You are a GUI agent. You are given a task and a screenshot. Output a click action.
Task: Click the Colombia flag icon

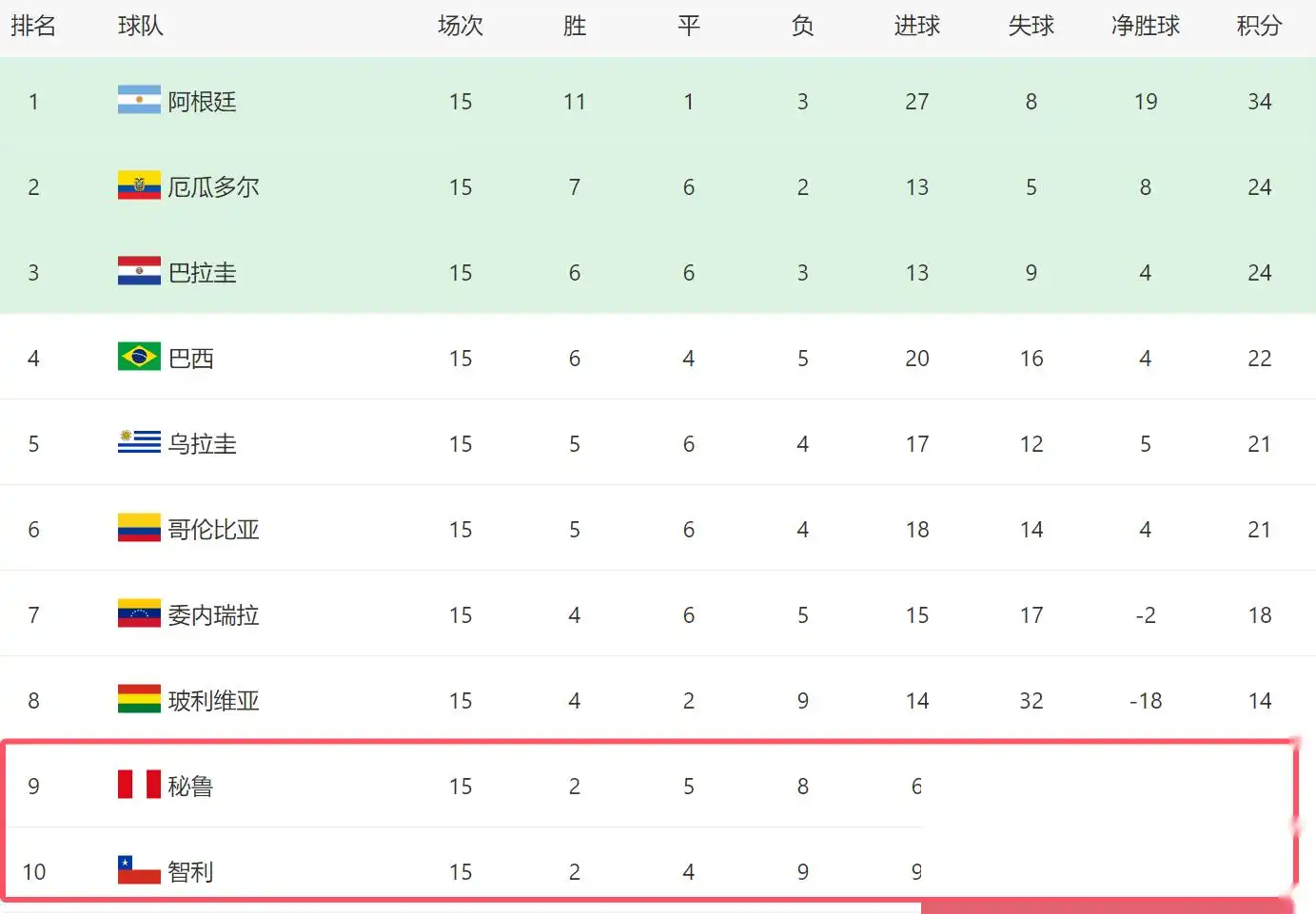click(139, 528)
